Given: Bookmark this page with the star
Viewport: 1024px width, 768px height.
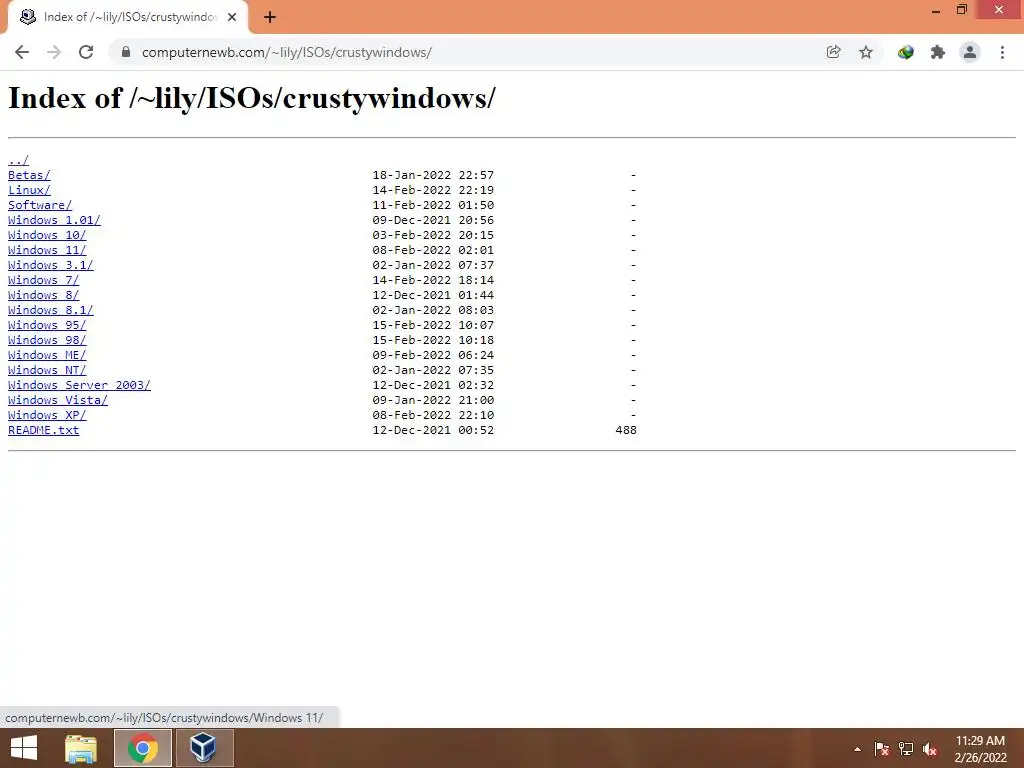Looking at the screenshot, I should click(x=866, y=52).
